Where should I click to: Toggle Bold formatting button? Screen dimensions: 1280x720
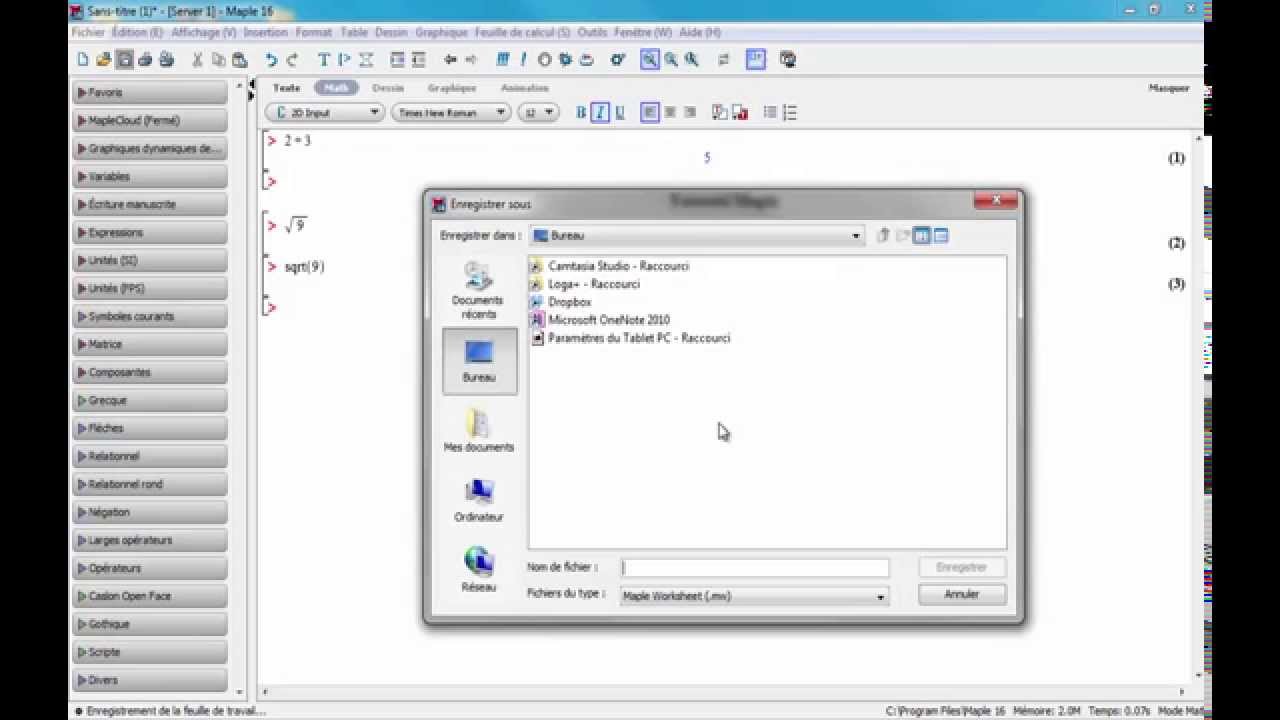point(581,113)
